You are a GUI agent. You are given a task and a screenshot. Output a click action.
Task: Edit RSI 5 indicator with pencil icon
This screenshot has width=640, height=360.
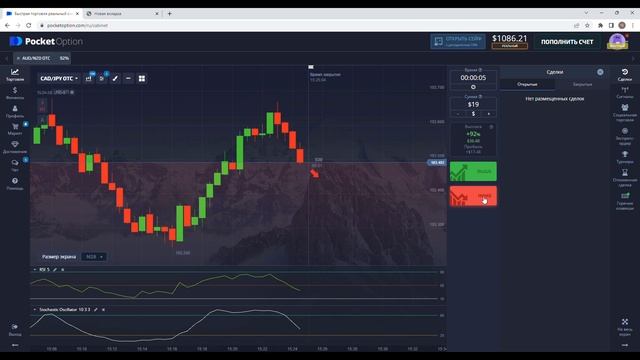click(55, 270)
